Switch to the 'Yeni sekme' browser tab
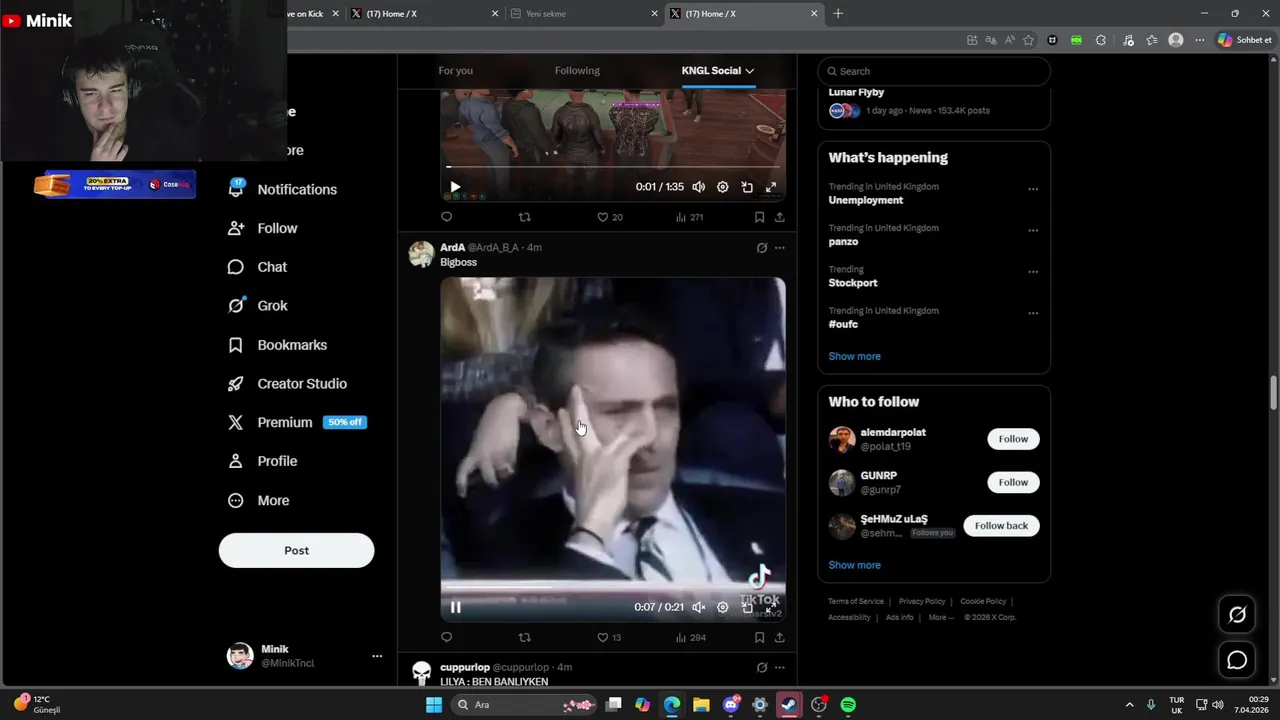Viewport: 1280px width, 720px height. (584, 14)
